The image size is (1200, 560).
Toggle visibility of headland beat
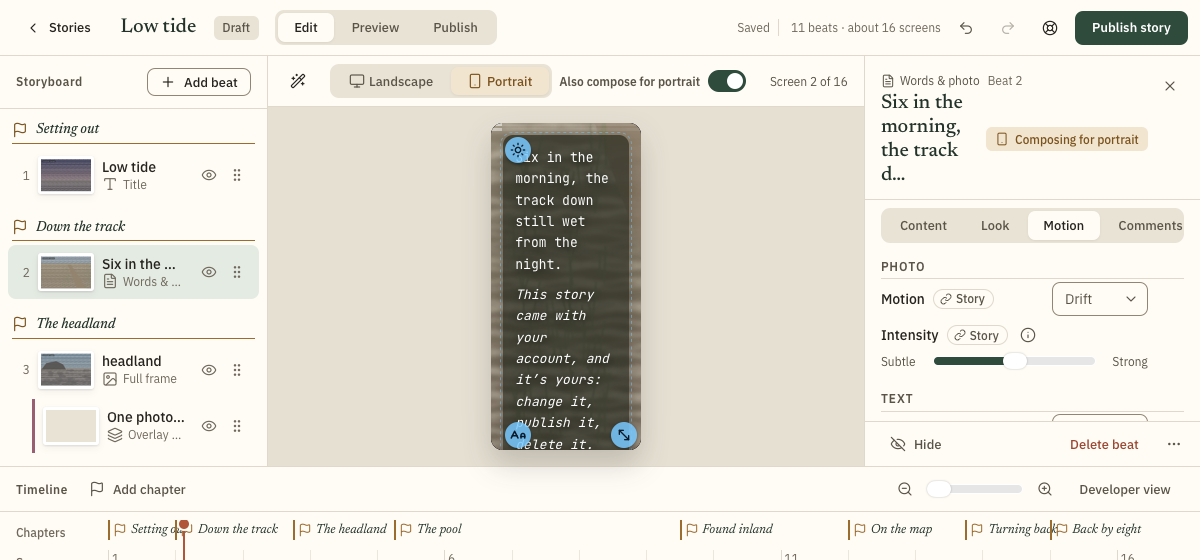(x=209, y=370)
